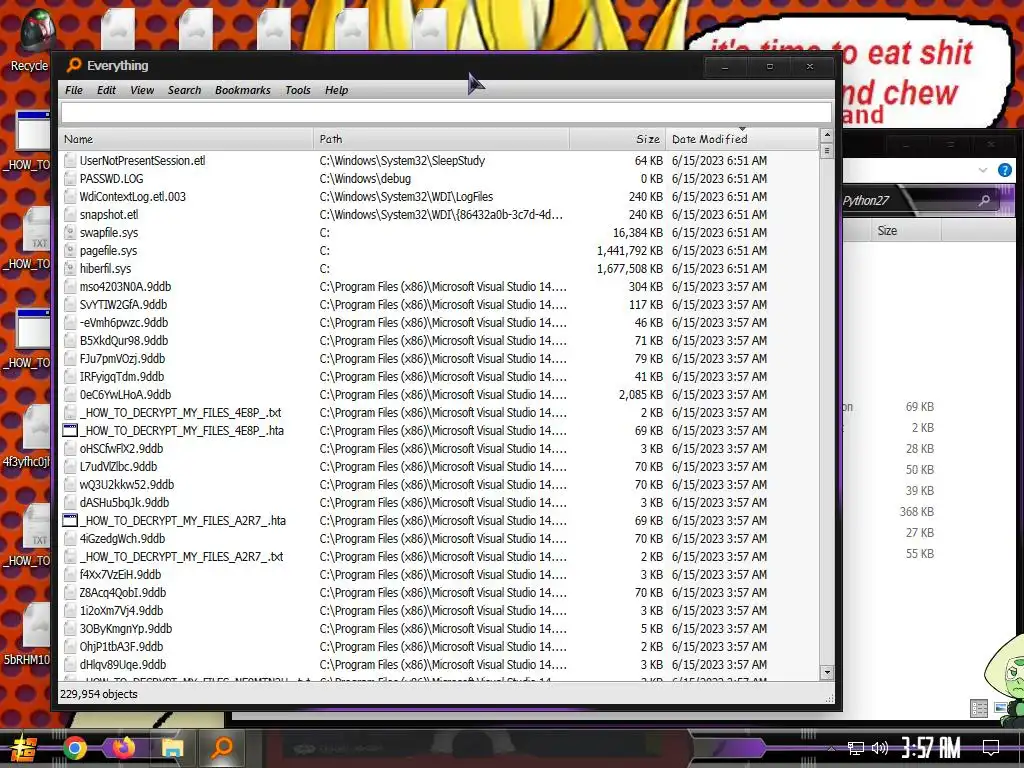Select the L7udVlZlbc.9ddb file name

(x=118, y=467)
